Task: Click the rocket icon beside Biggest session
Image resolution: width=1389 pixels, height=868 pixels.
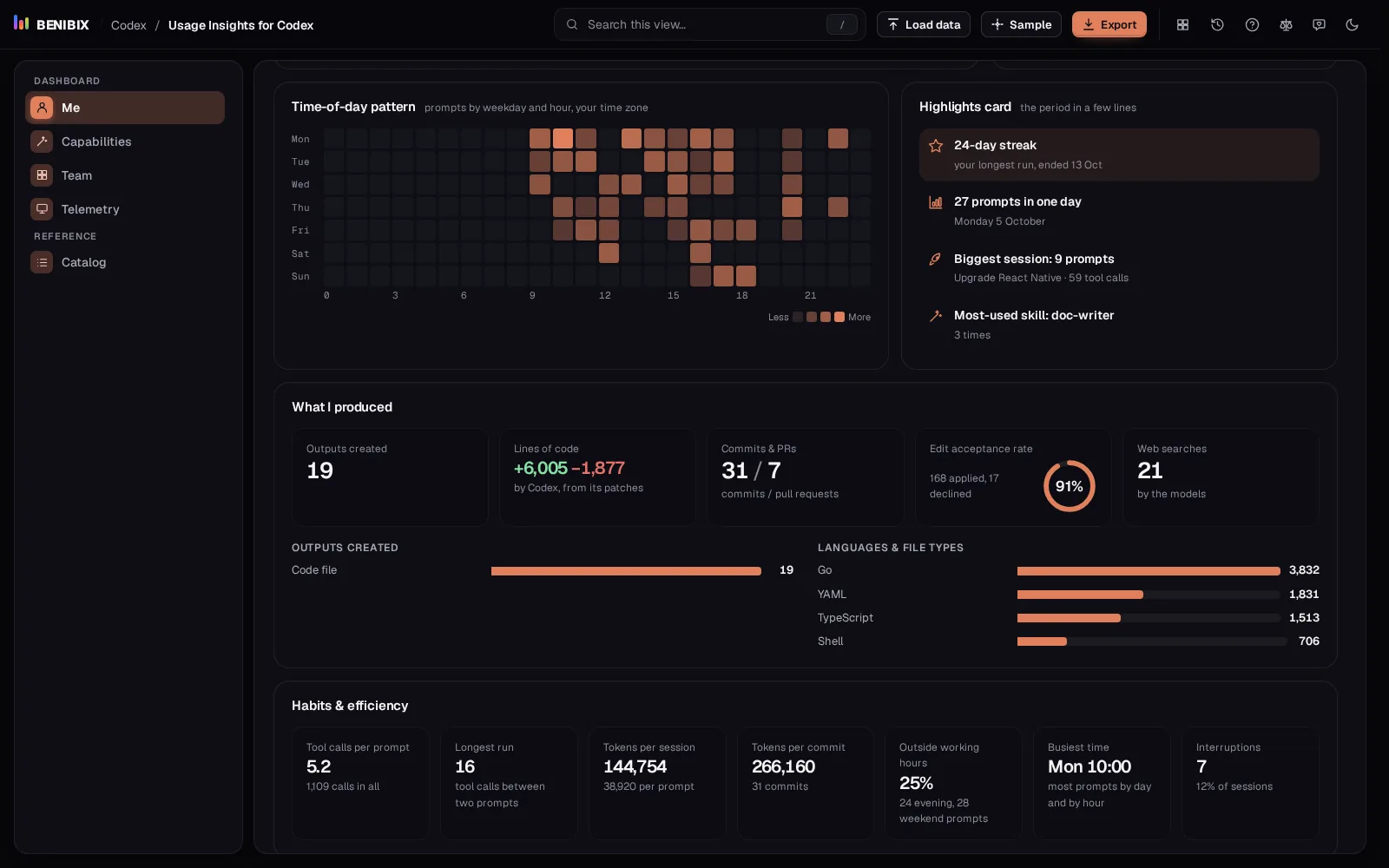Action: (x=936, y=259)
